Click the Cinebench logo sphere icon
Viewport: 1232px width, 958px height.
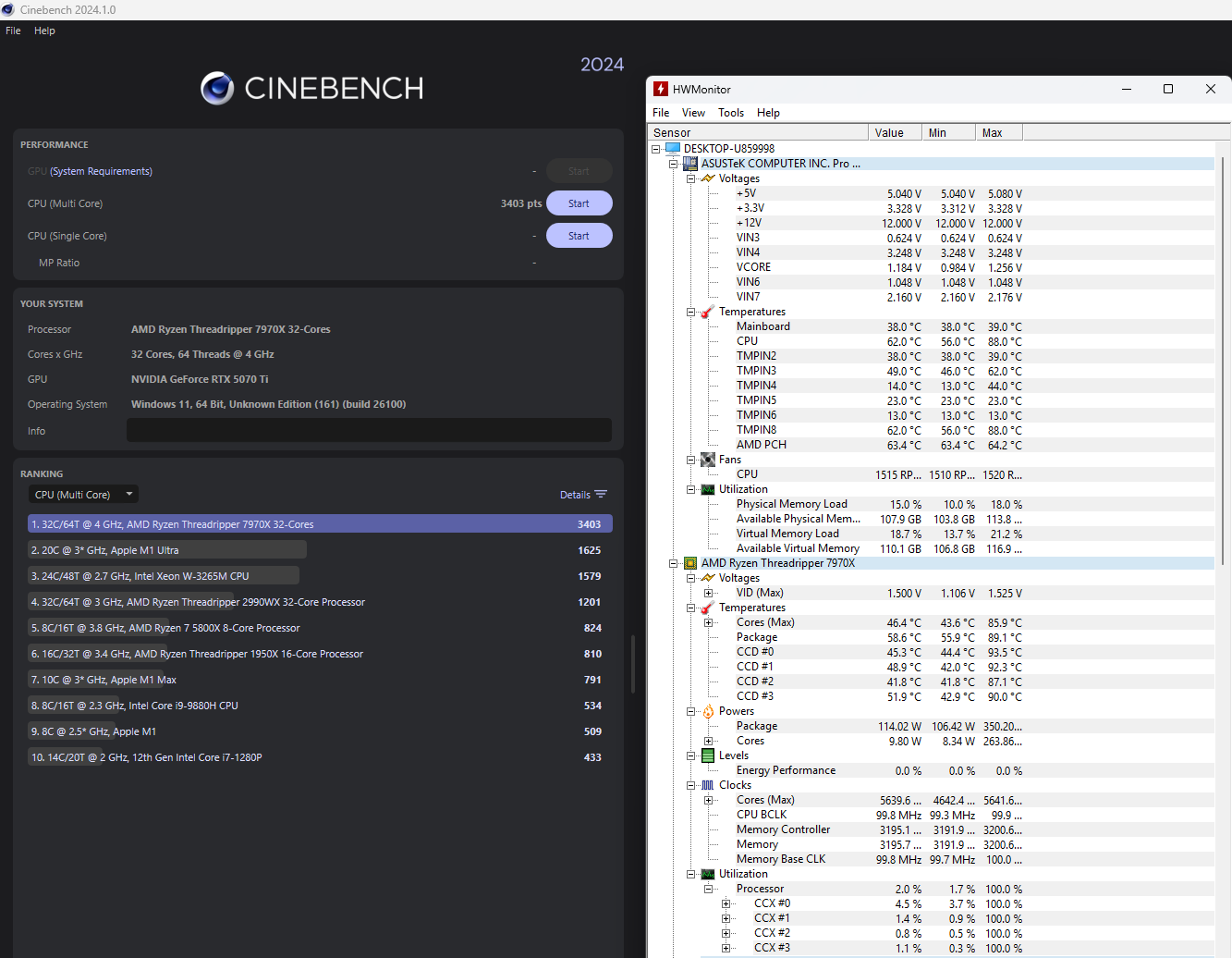tap(217, 88)
